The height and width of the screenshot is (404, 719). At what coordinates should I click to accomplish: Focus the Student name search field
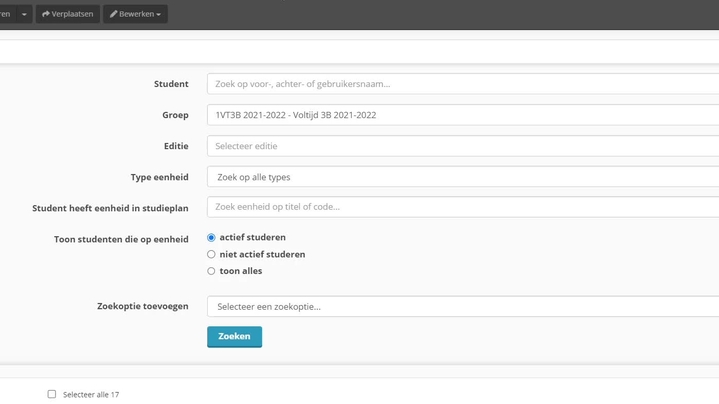pyautogui.click(x=463, y=84)
